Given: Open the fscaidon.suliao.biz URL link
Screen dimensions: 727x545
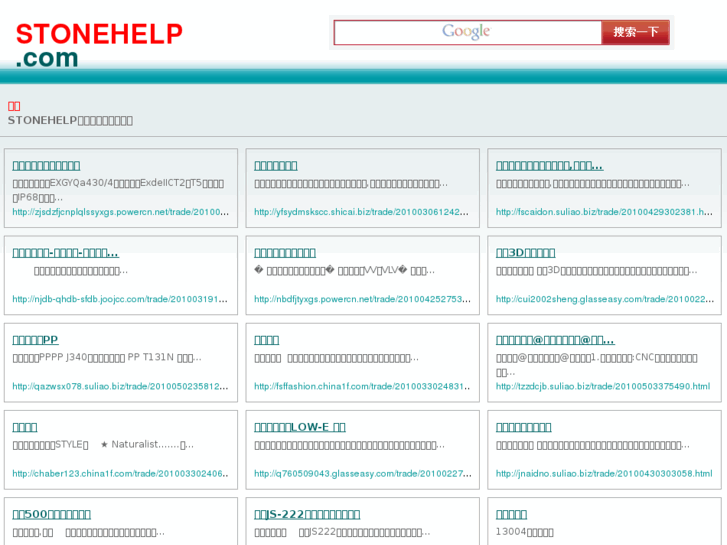Looking at the screenshot, I should (604, 212).
